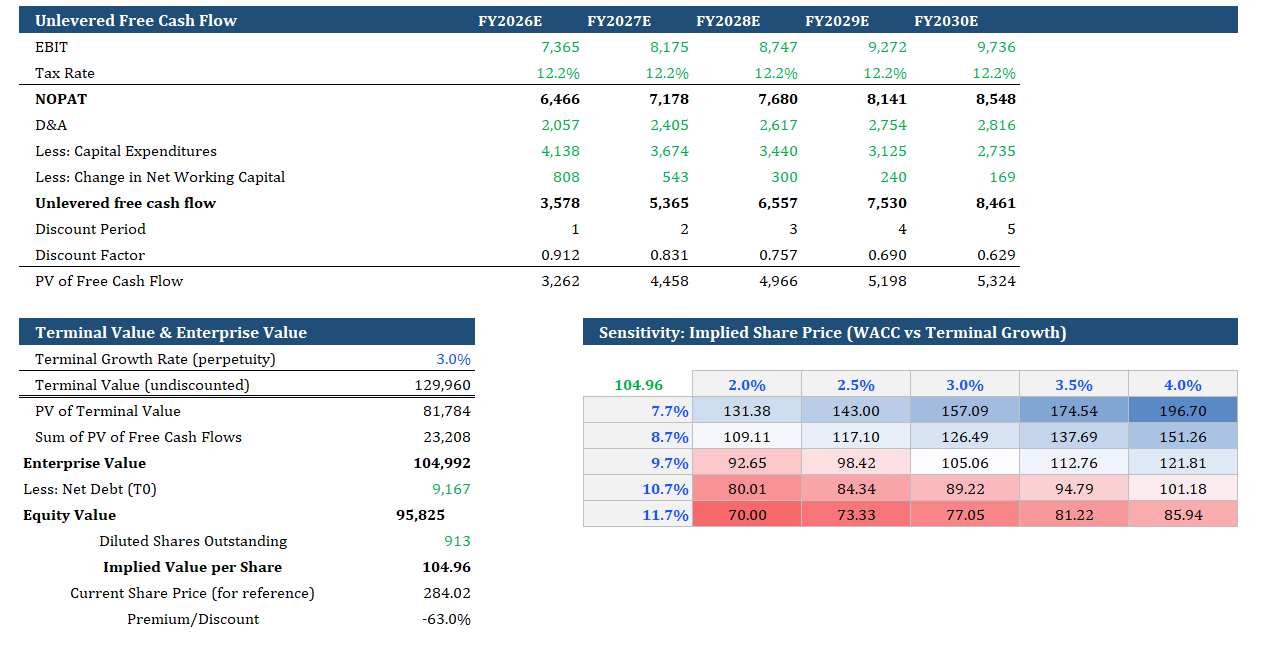
Task: Select the Enterprise Value figure 104,992
Action: (442, 463)
